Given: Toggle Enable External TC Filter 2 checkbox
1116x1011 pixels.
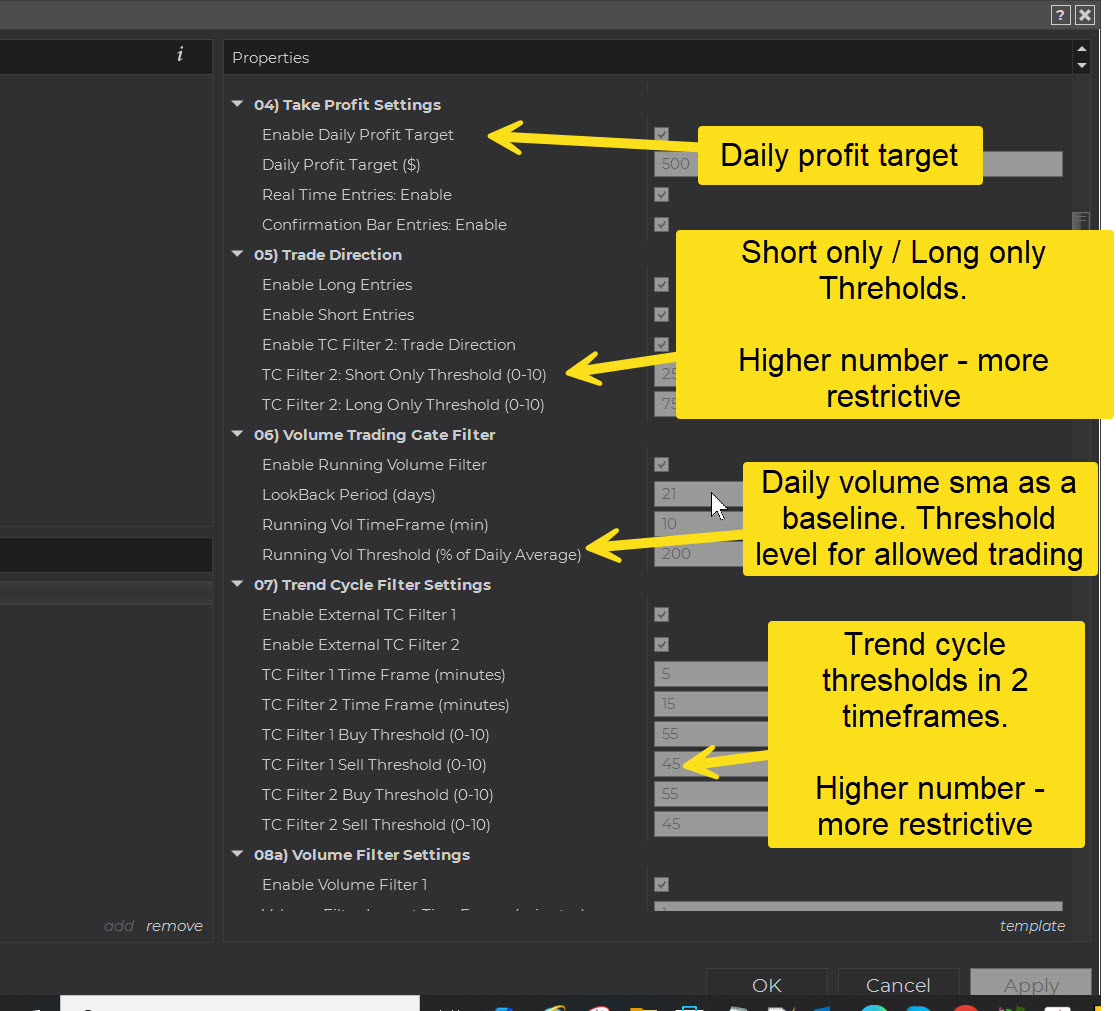Looking at the screenshot, I should (661, 645).
